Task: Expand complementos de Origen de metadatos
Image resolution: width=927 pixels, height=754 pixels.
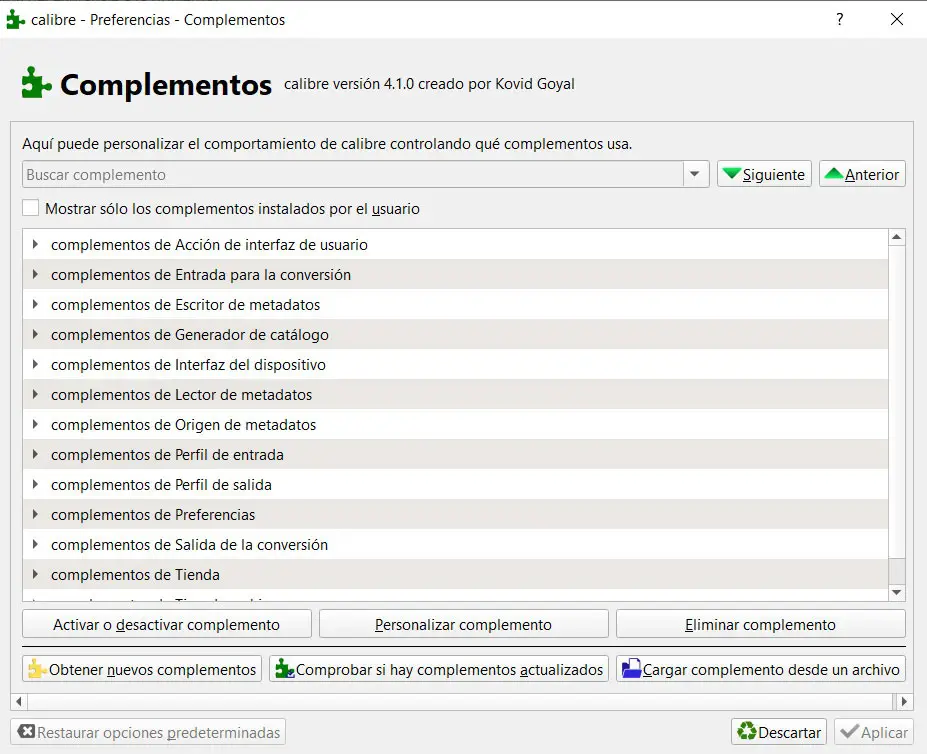Action: 35,425
